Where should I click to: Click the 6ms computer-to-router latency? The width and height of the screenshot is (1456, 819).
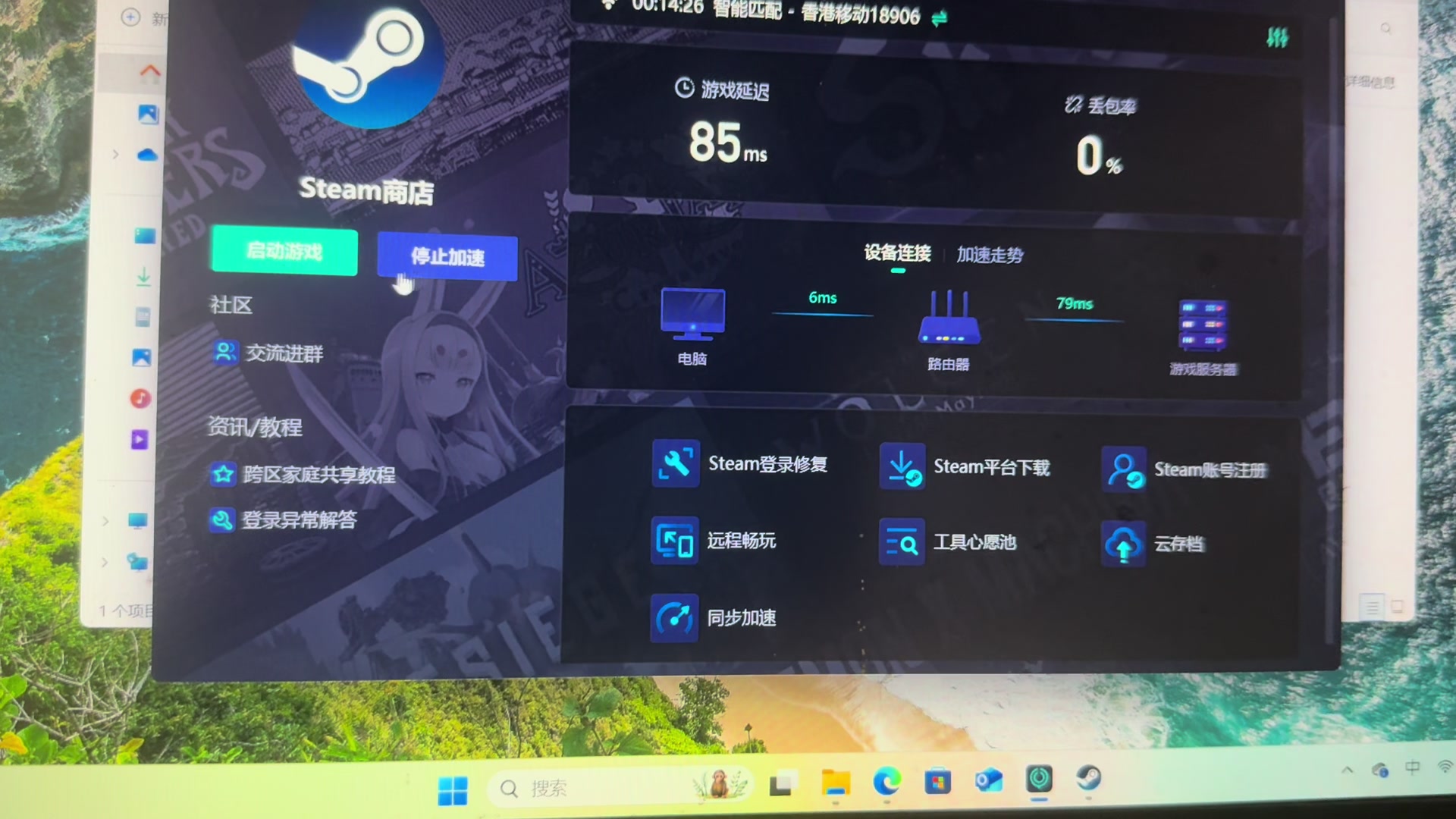(x=823, y=298)
